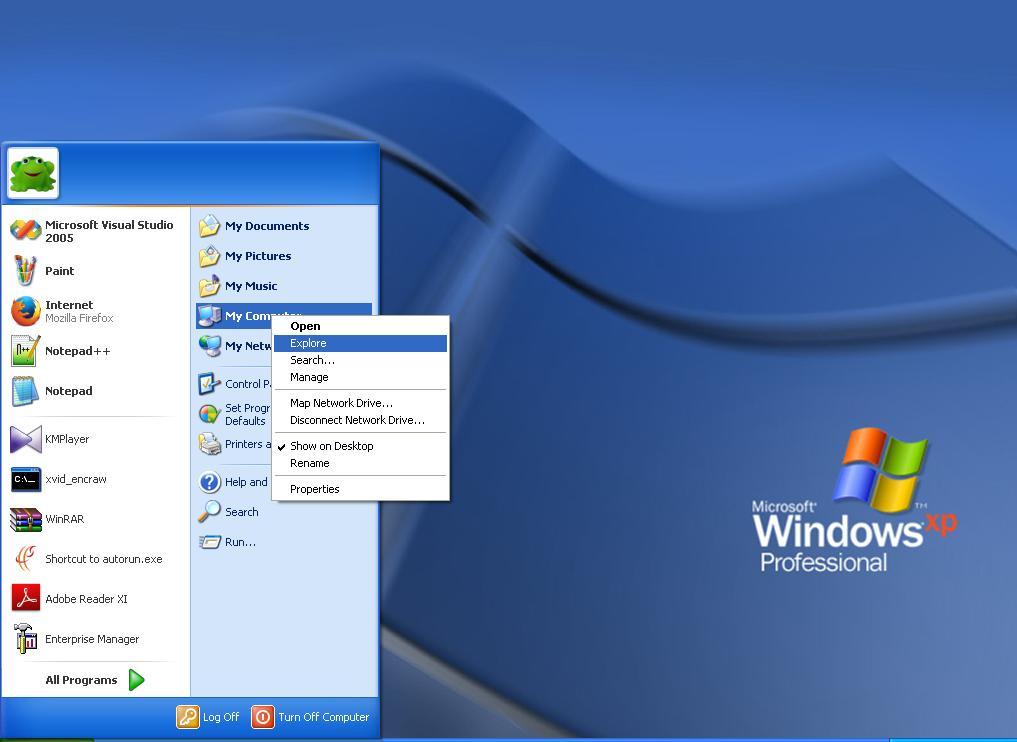Viewport: 1017px width, 742px height.
Task: Click the WinRAR program name
Action: (x=65, y=519)
